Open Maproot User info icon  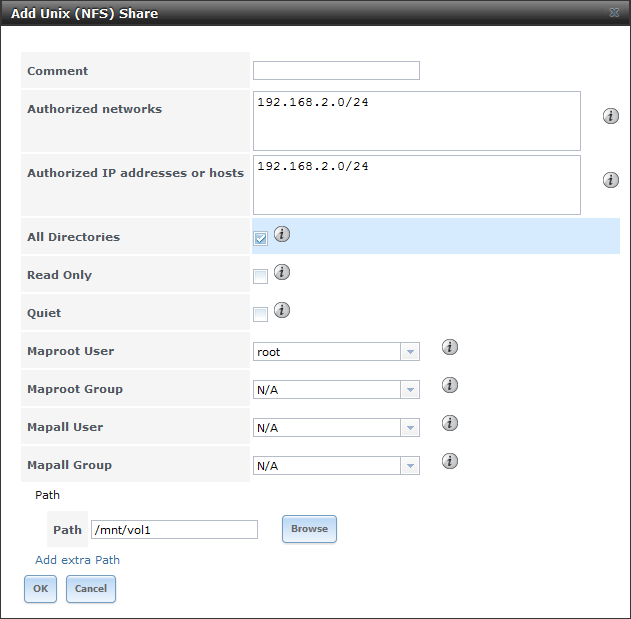(x=450, y=347)
